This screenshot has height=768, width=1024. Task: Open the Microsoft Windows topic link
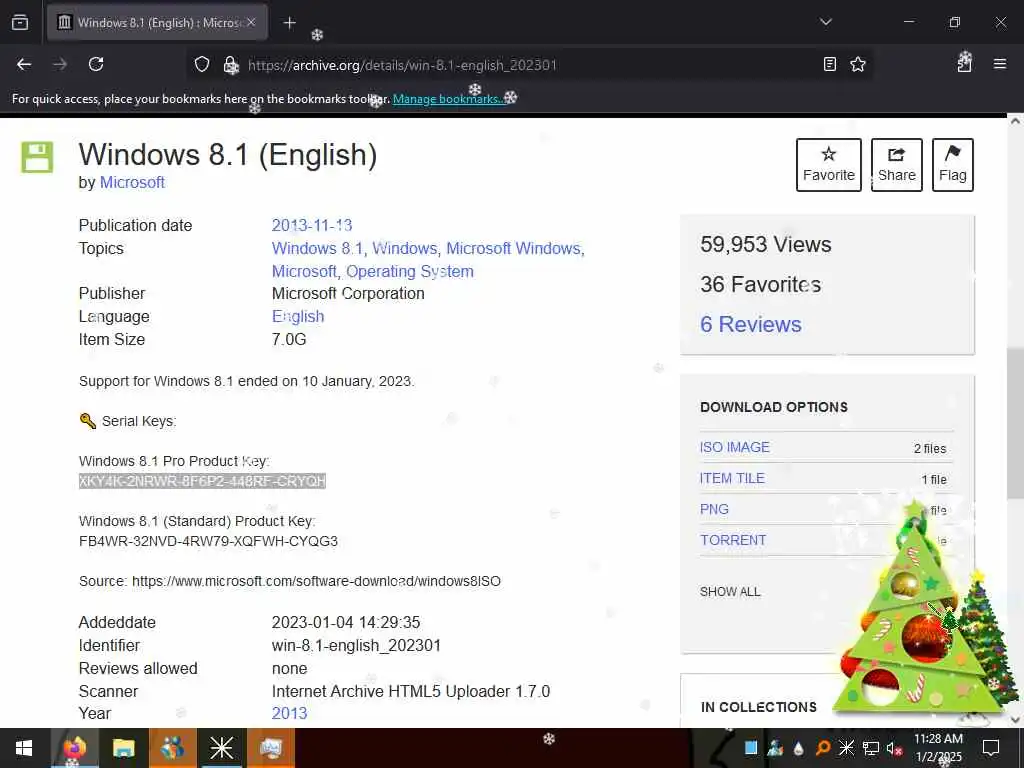click(513, 248)
